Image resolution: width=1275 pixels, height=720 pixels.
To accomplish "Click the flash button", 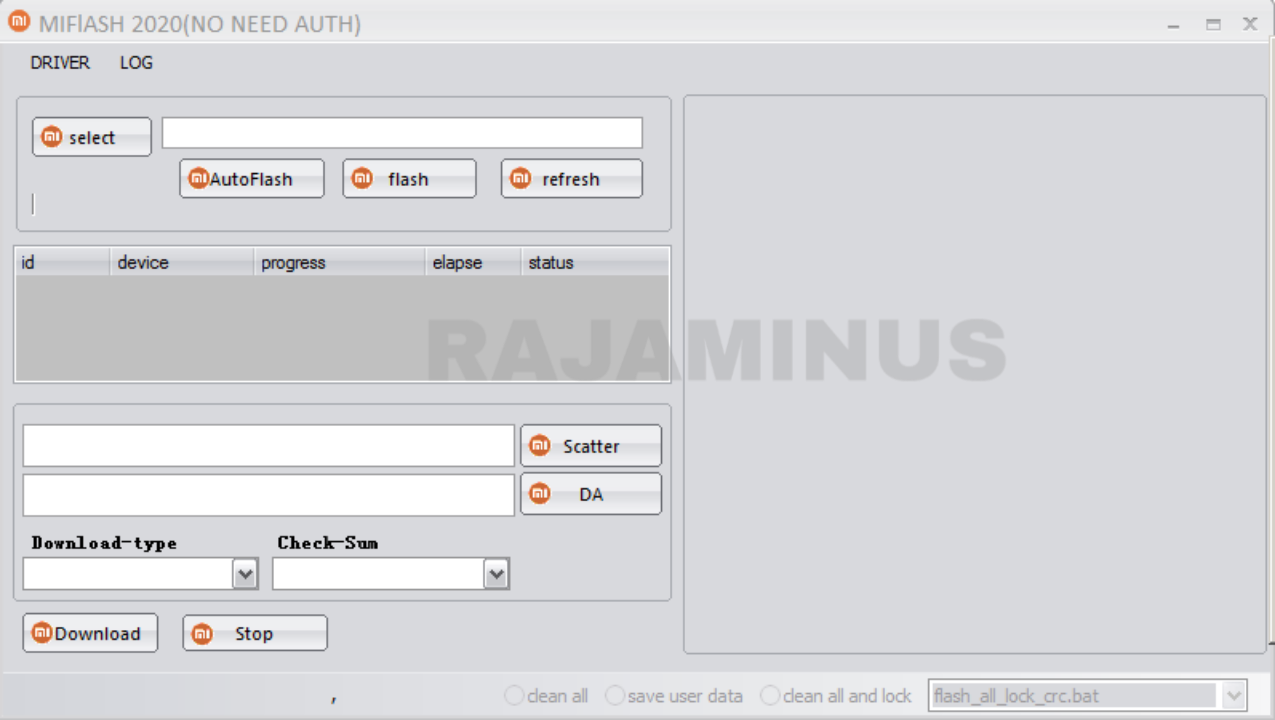I will [410, 179].
